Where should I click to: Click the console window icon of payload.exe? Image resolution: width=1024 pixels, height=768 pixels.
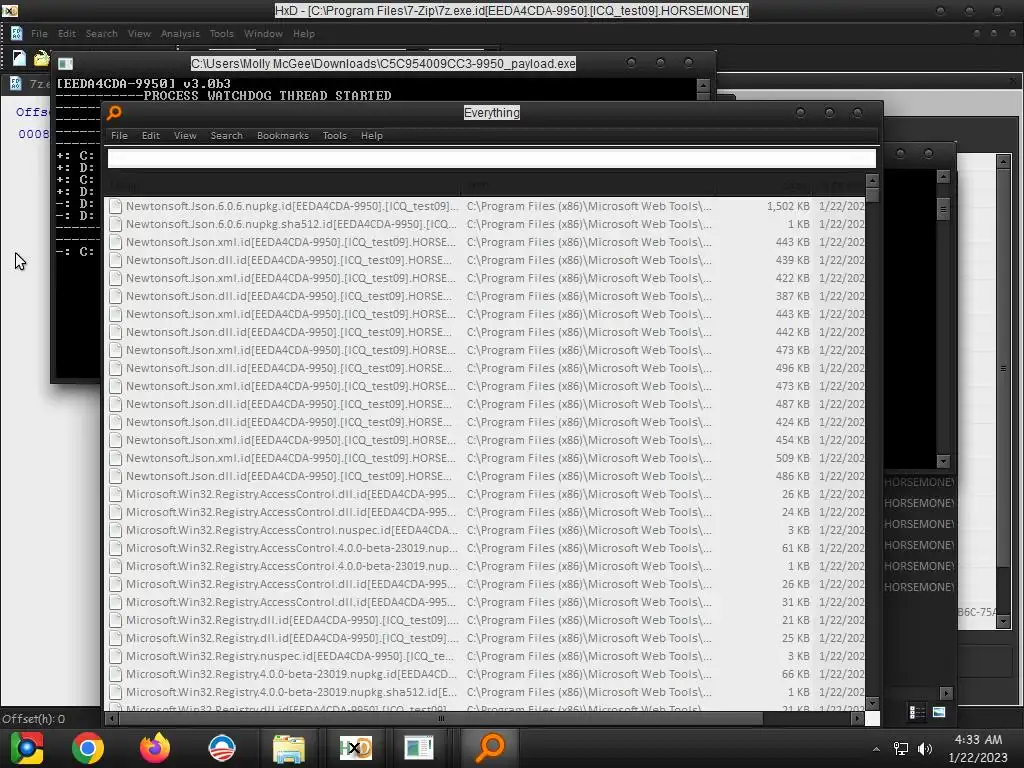tap(65, 63)
